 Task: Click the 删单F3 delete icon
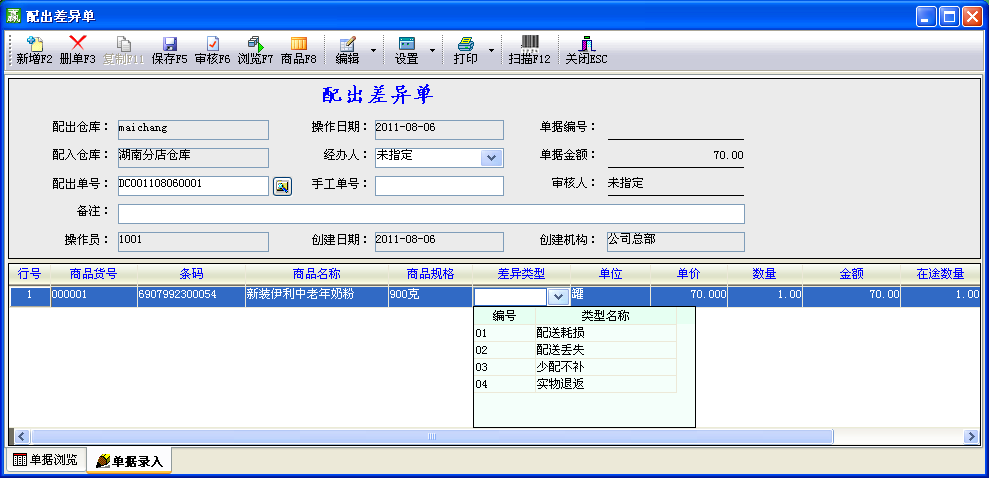click(x=78, y=43)
